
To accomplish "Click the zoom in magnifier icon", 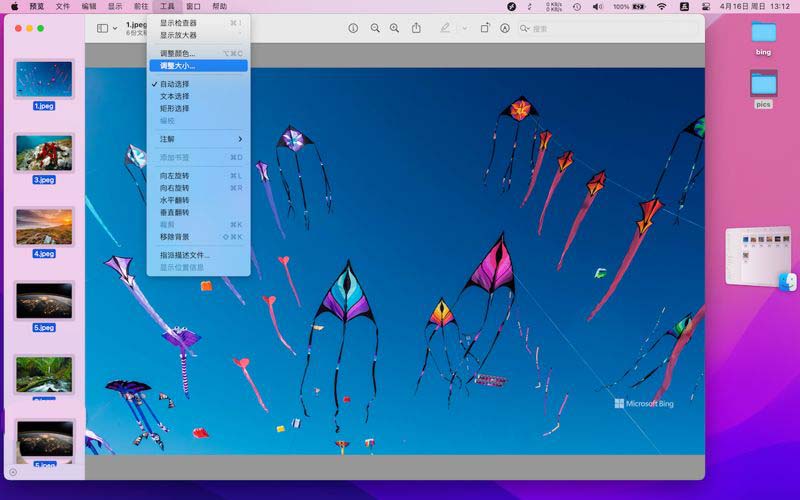I will 395,28.
